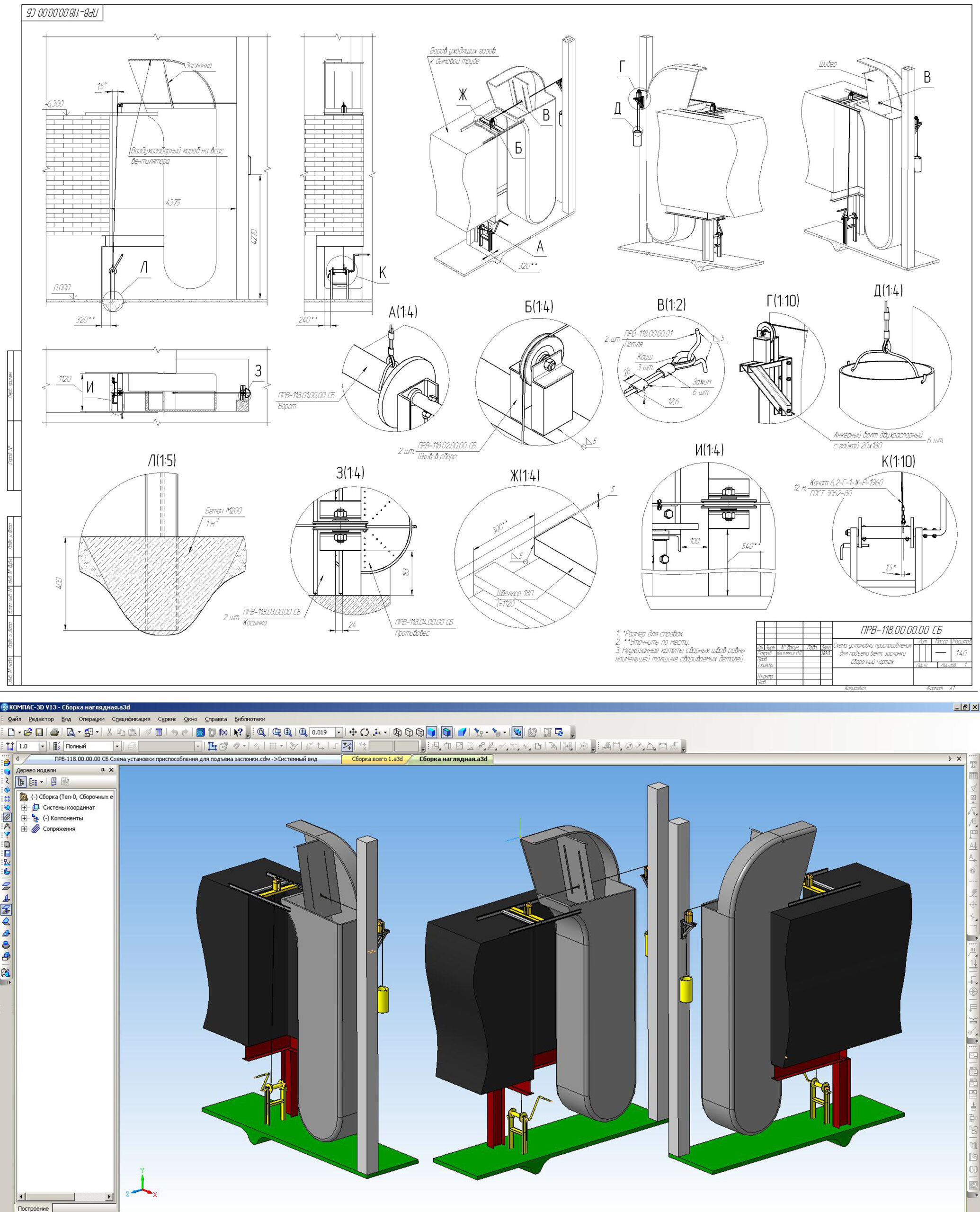Switch to the Сборка наглядная.a3d tab
The image size is (980, 1212).
[453, 759]
